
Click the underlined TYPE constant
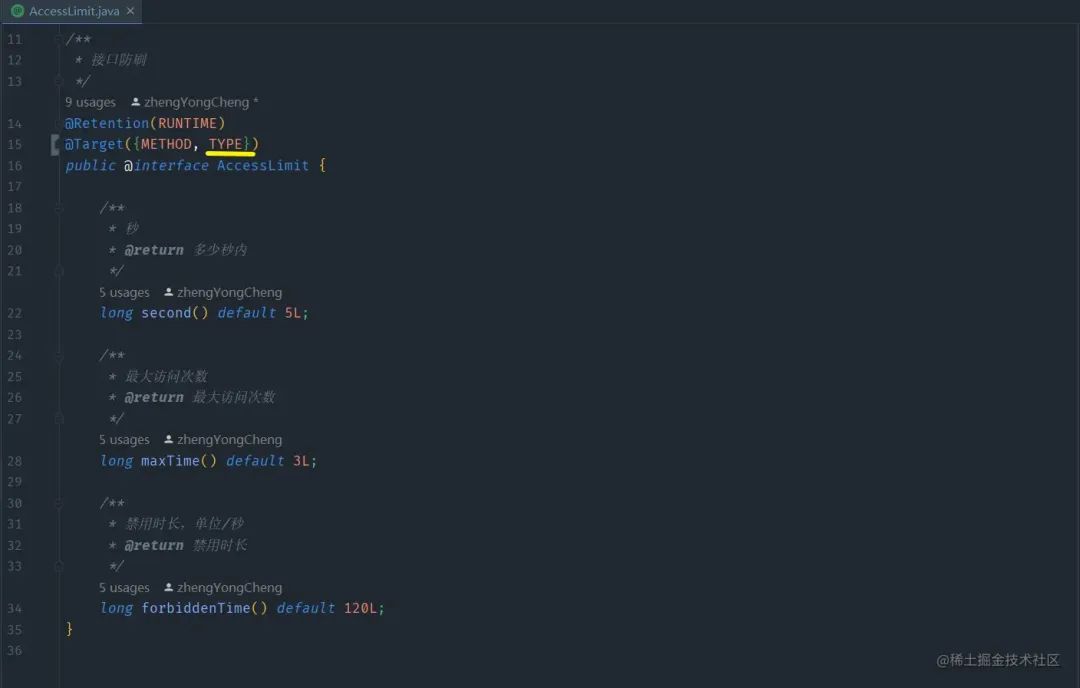tap(225, 144)
